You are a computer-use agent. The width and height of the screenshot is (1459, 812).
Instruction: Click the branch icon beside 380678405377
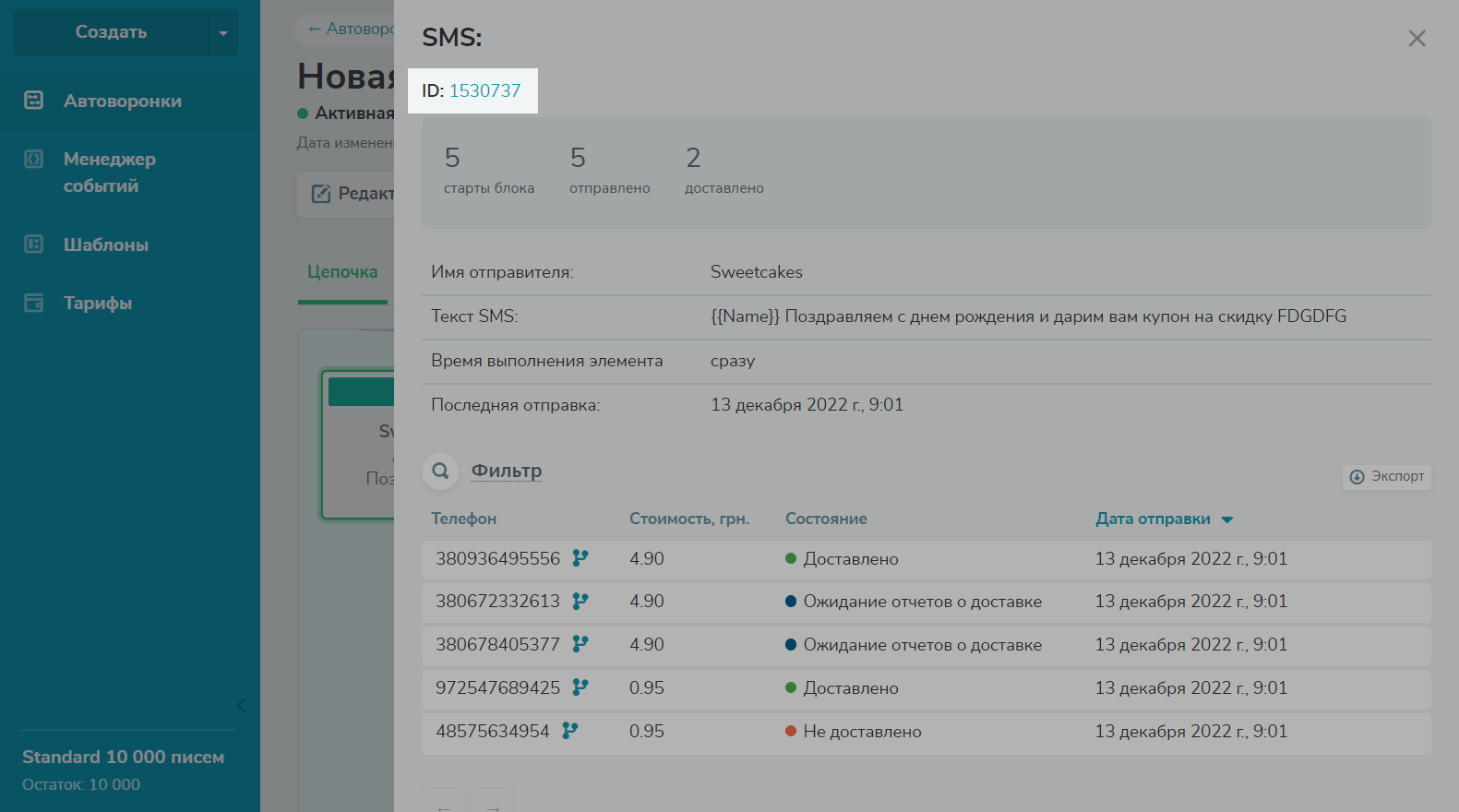pyautogui.click(x=580, y=644)
